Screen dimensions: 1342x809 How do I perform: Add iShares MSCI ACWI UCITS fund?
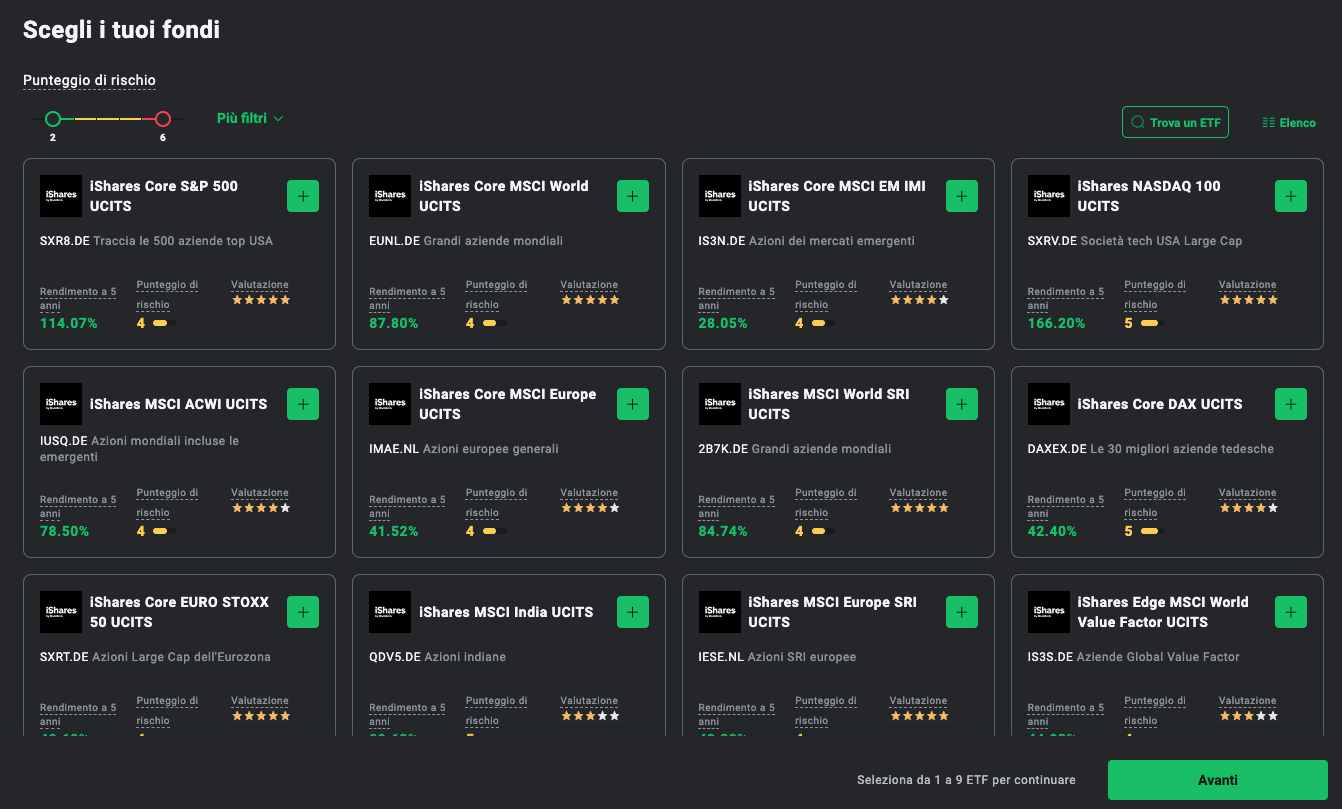[303, 404]
